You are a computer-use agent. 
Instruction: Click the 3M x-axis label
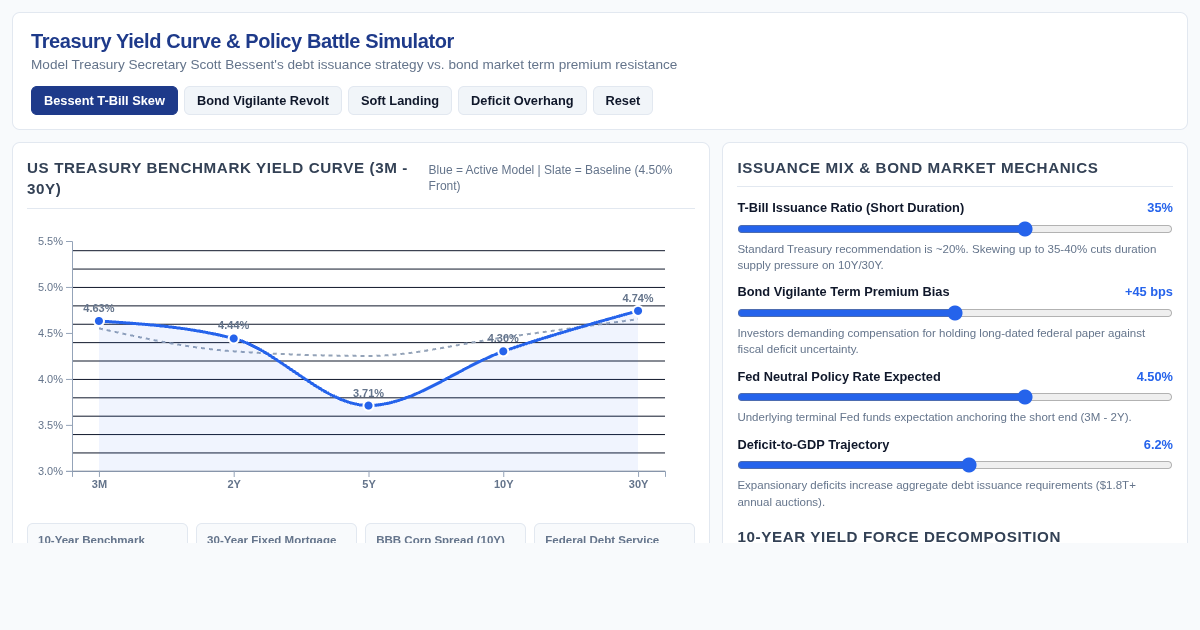[x=99, y=484]
